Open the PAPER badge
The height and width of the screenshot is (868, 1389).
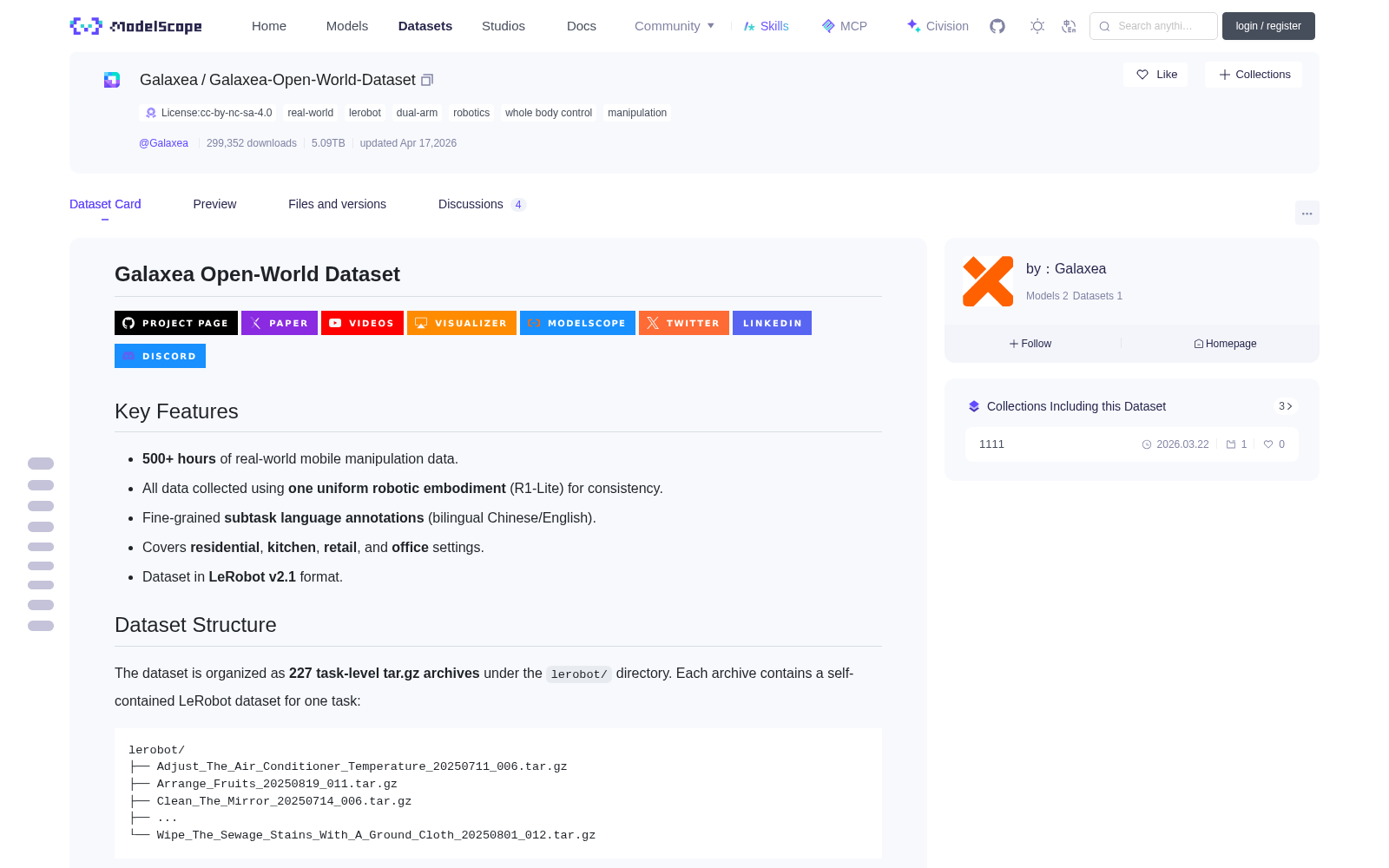[280, 323]
